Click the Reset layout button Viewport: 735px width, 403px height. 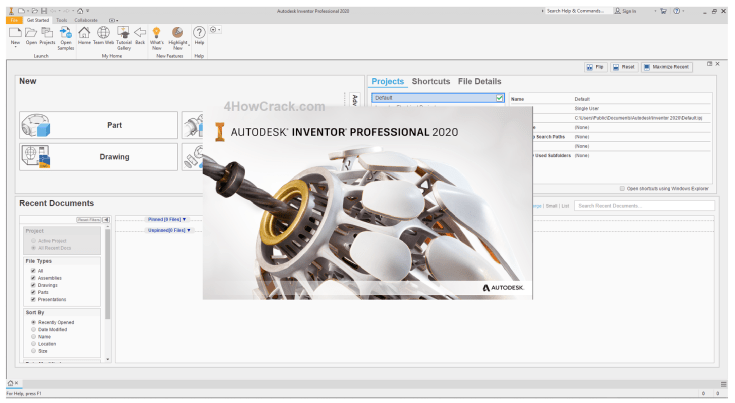click(x=623, y=67)
